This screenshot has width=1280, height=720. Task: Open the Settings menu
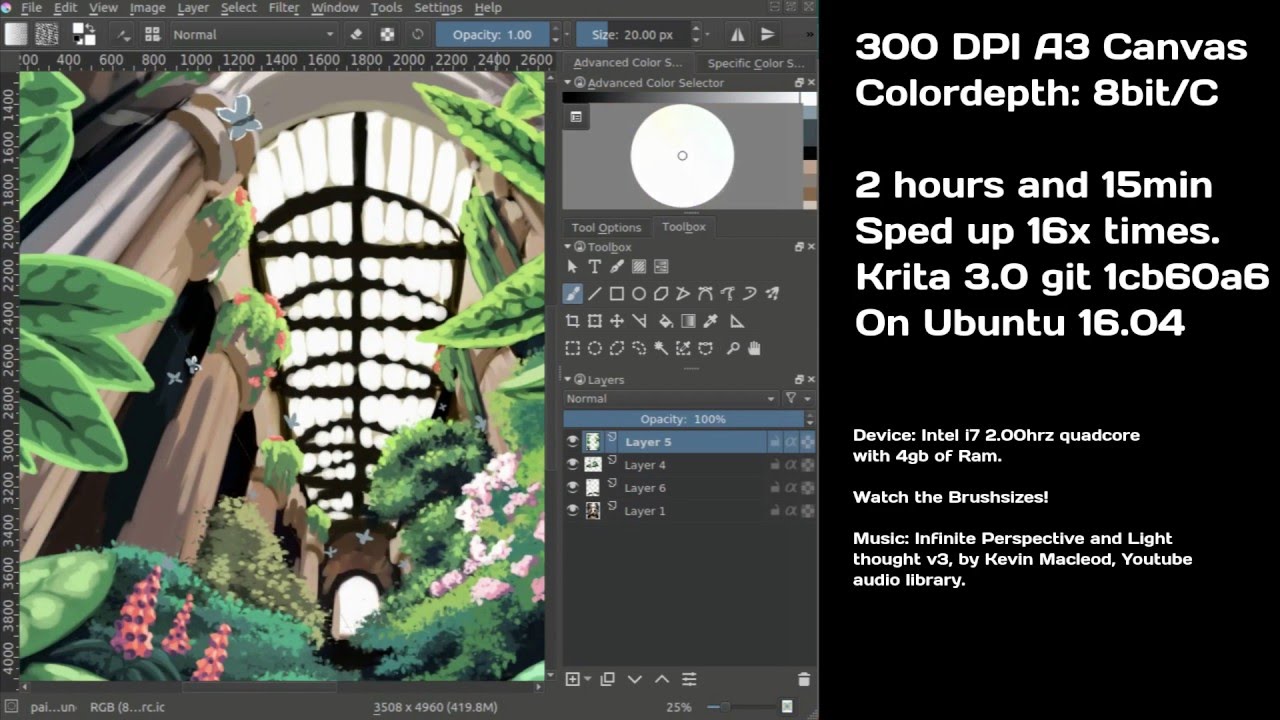point(438,8)
